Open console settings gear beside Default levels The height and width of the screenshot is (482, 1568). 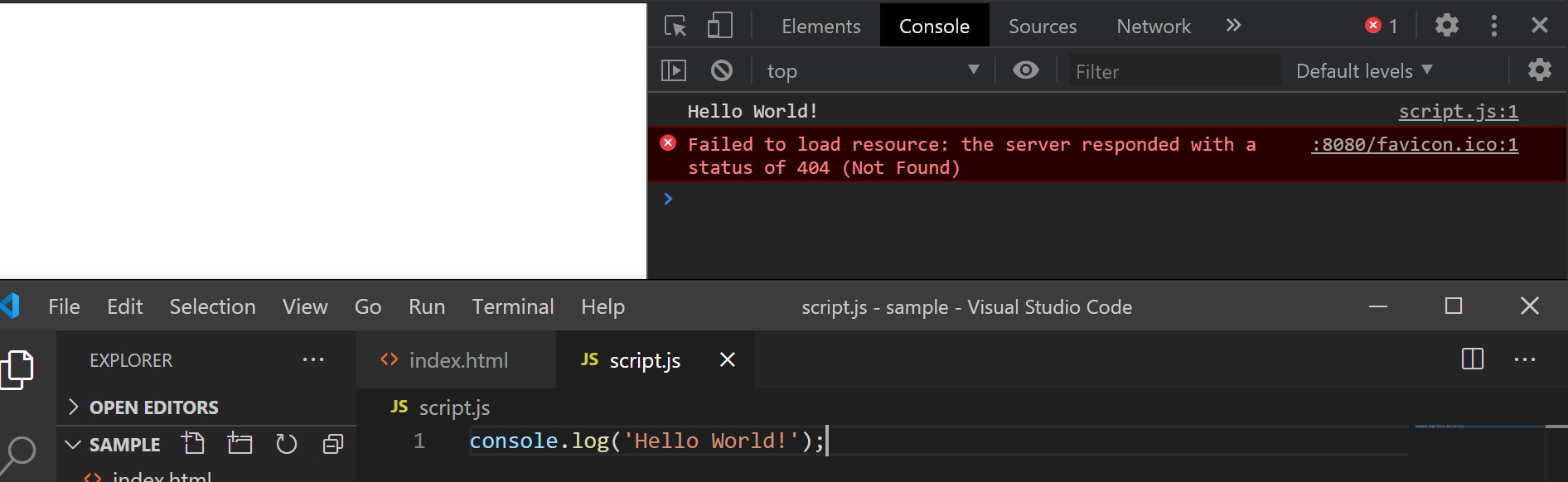pos(1539,70)
